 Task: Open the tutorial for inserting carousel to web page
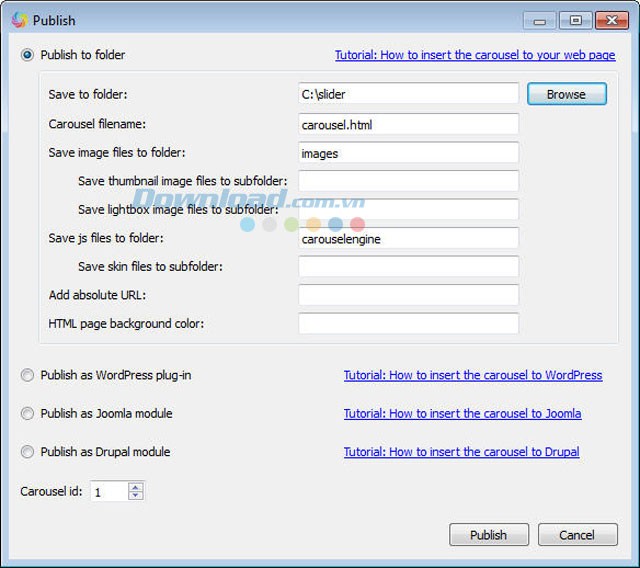pyautogui.click(x=474, y=55)
